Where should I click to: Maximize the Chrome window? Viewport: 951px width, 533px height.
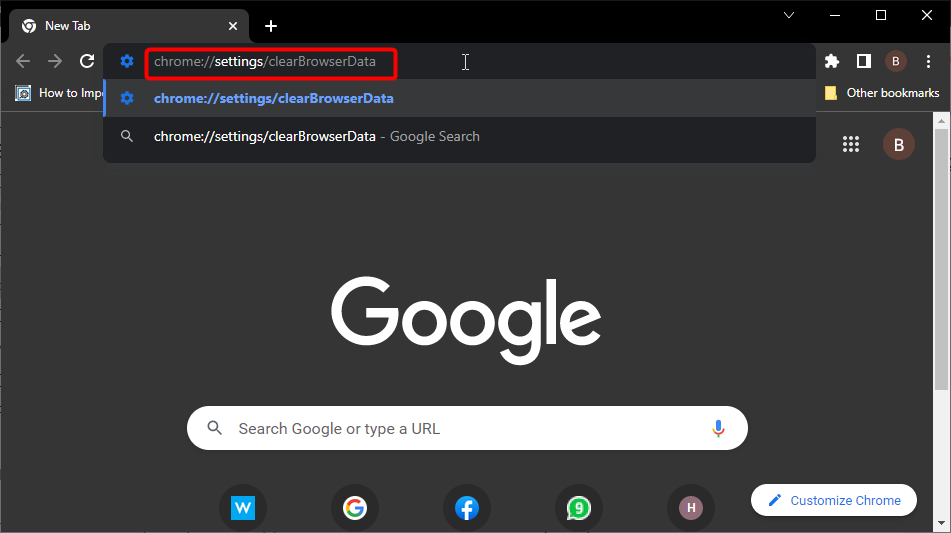point(881,15)
